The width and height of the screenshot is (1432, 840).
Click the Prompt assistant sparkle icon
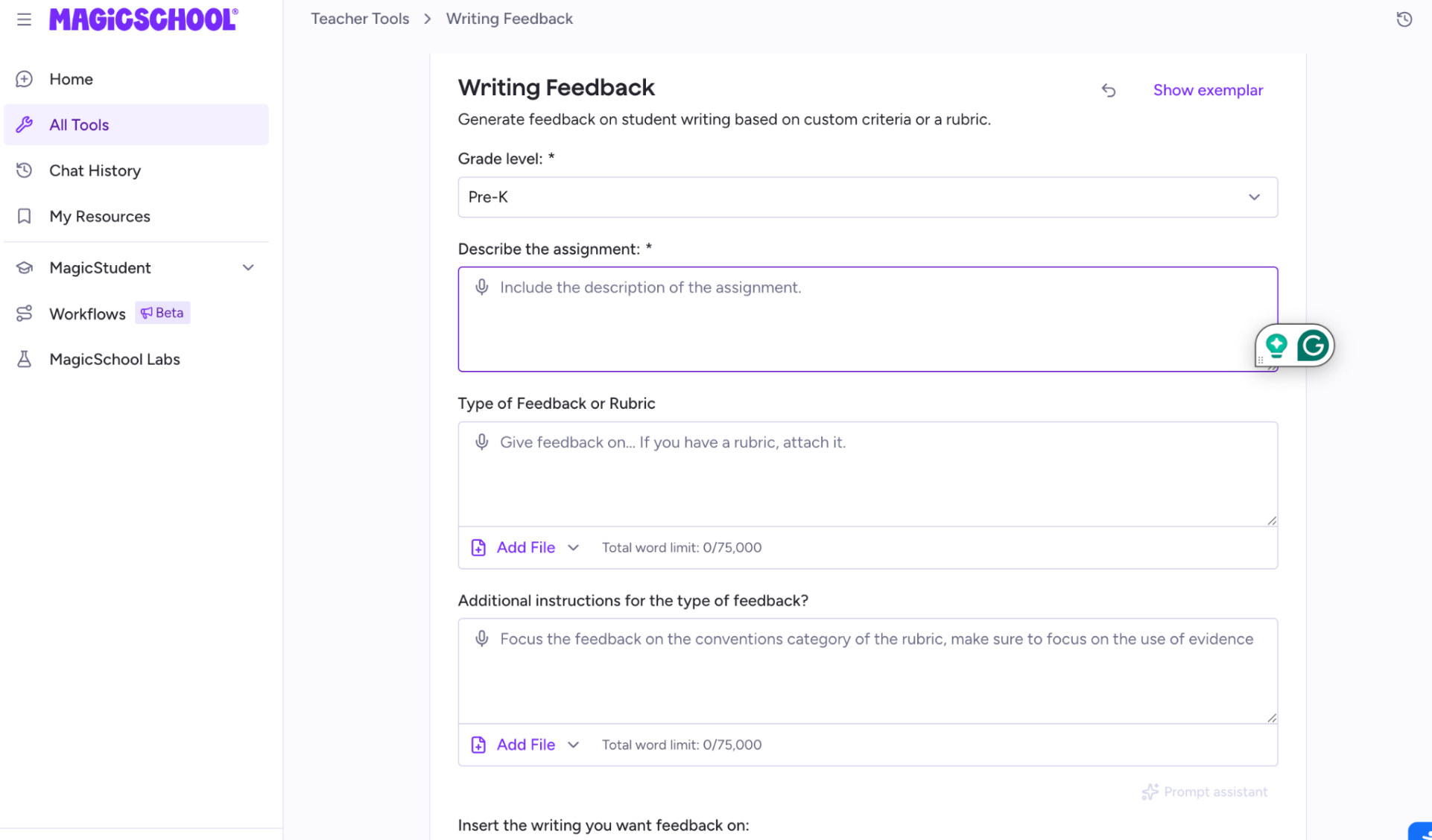click(1150, 792)
